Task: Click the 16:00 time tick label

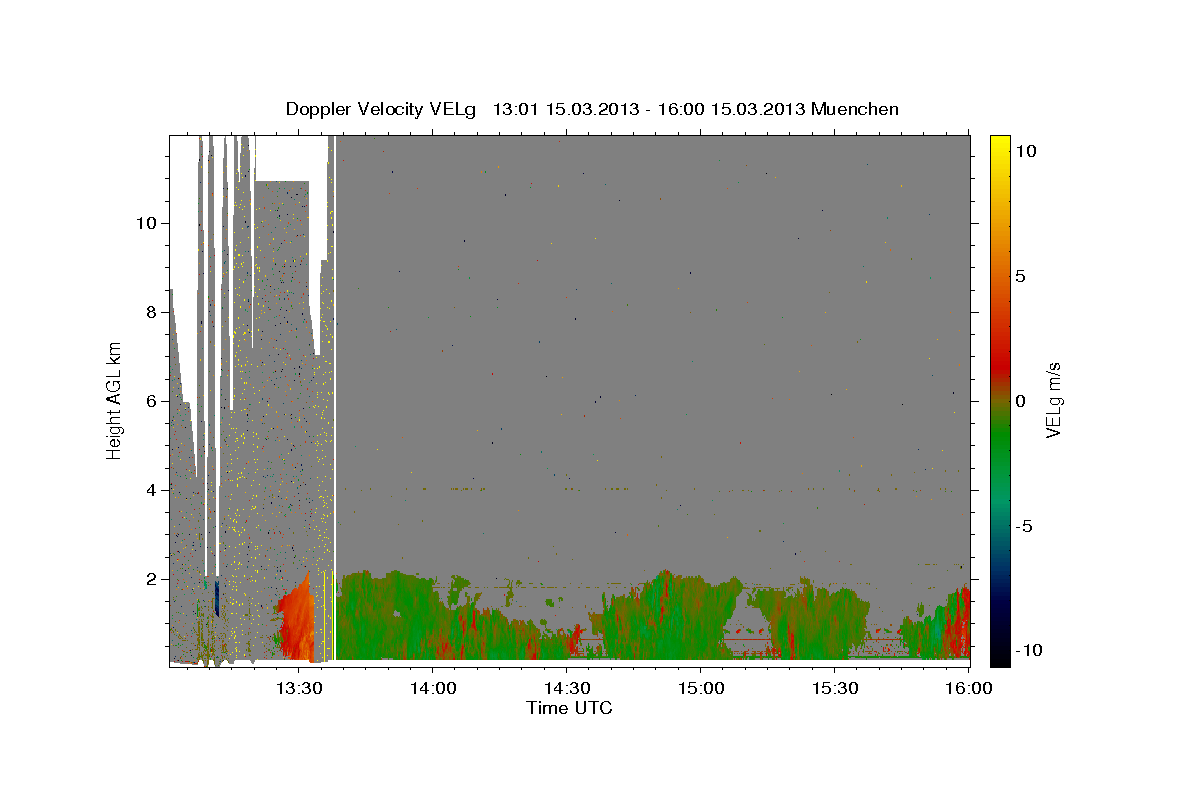Action: [968, 688]
